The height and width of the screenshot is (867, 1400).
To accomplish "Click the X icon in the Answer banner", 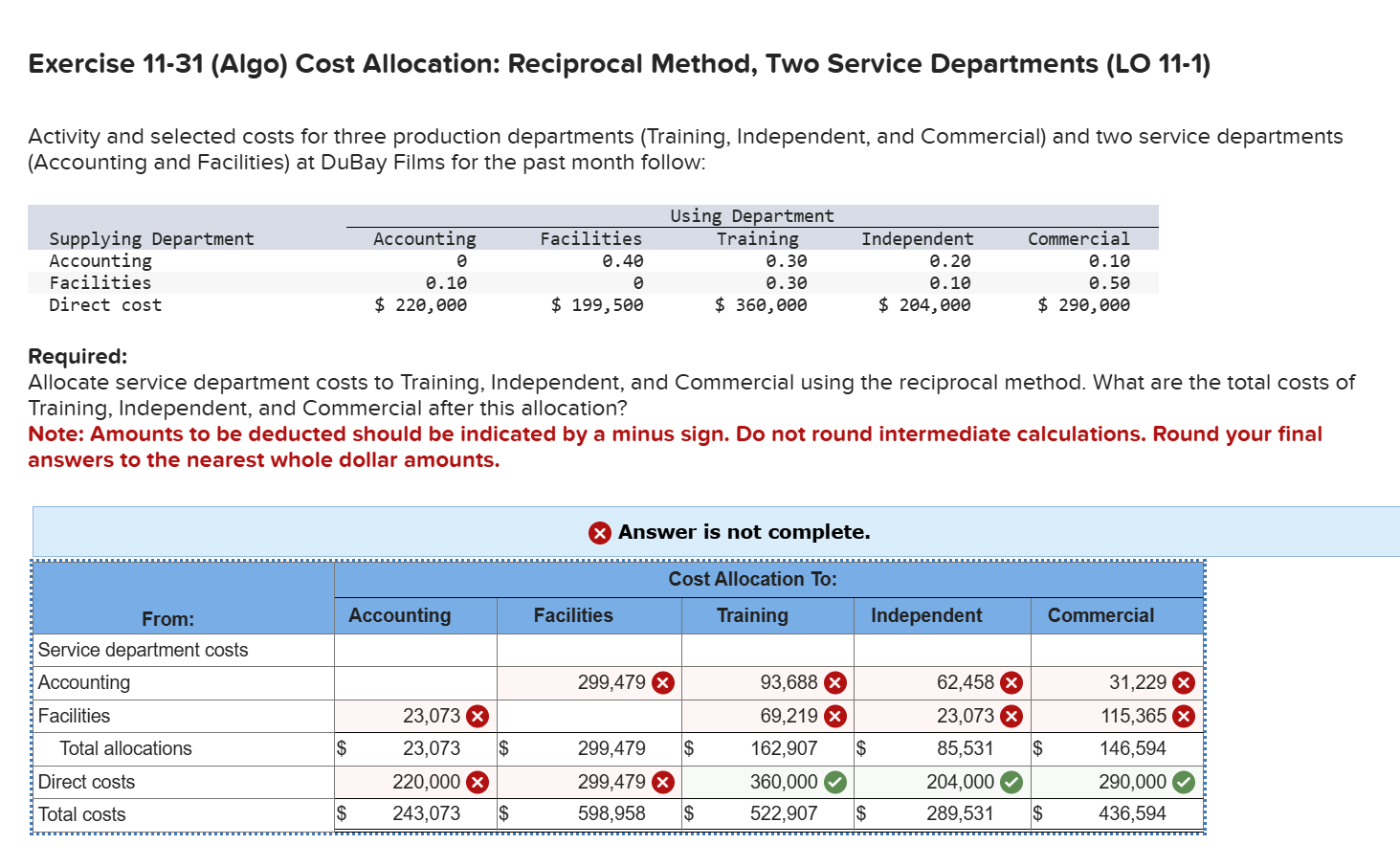I will click(600, 532).
